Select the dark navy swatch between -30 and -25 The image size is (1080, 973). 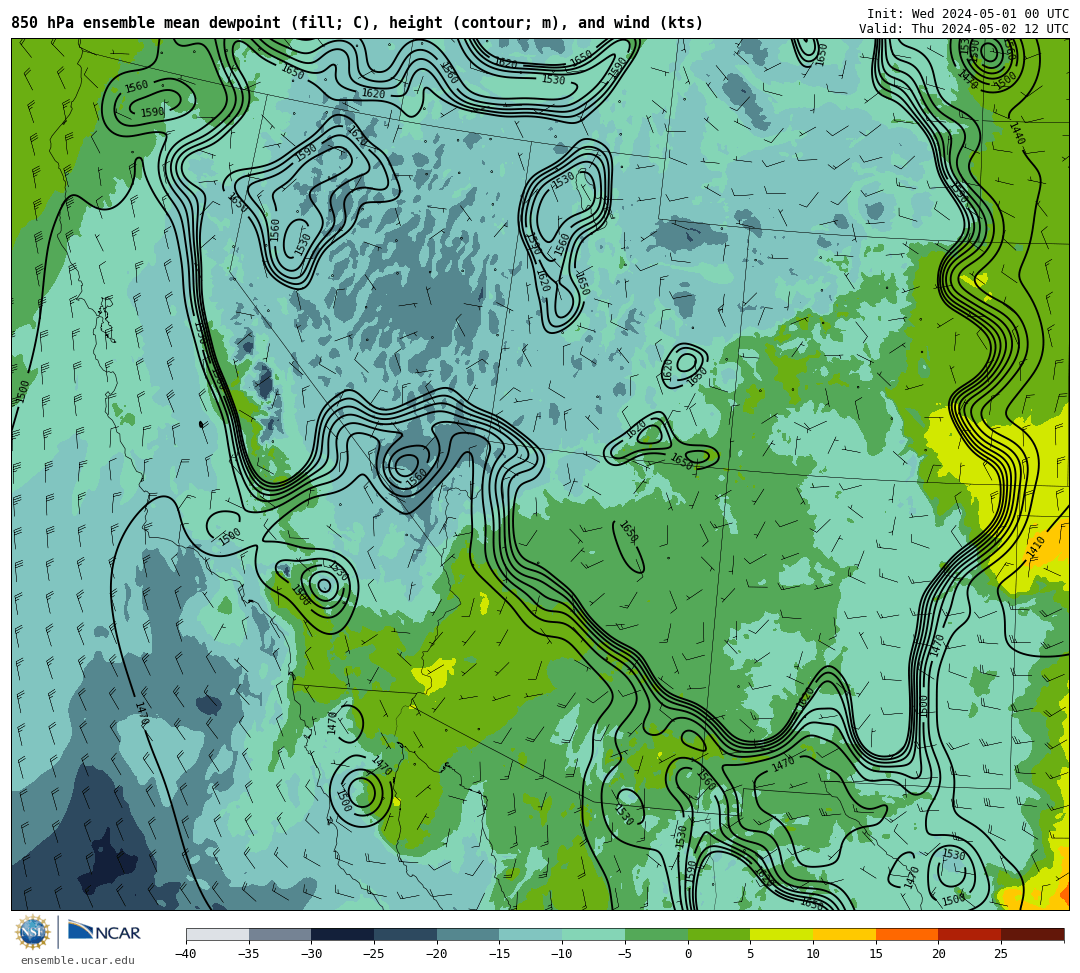click(x=342, y=934)
